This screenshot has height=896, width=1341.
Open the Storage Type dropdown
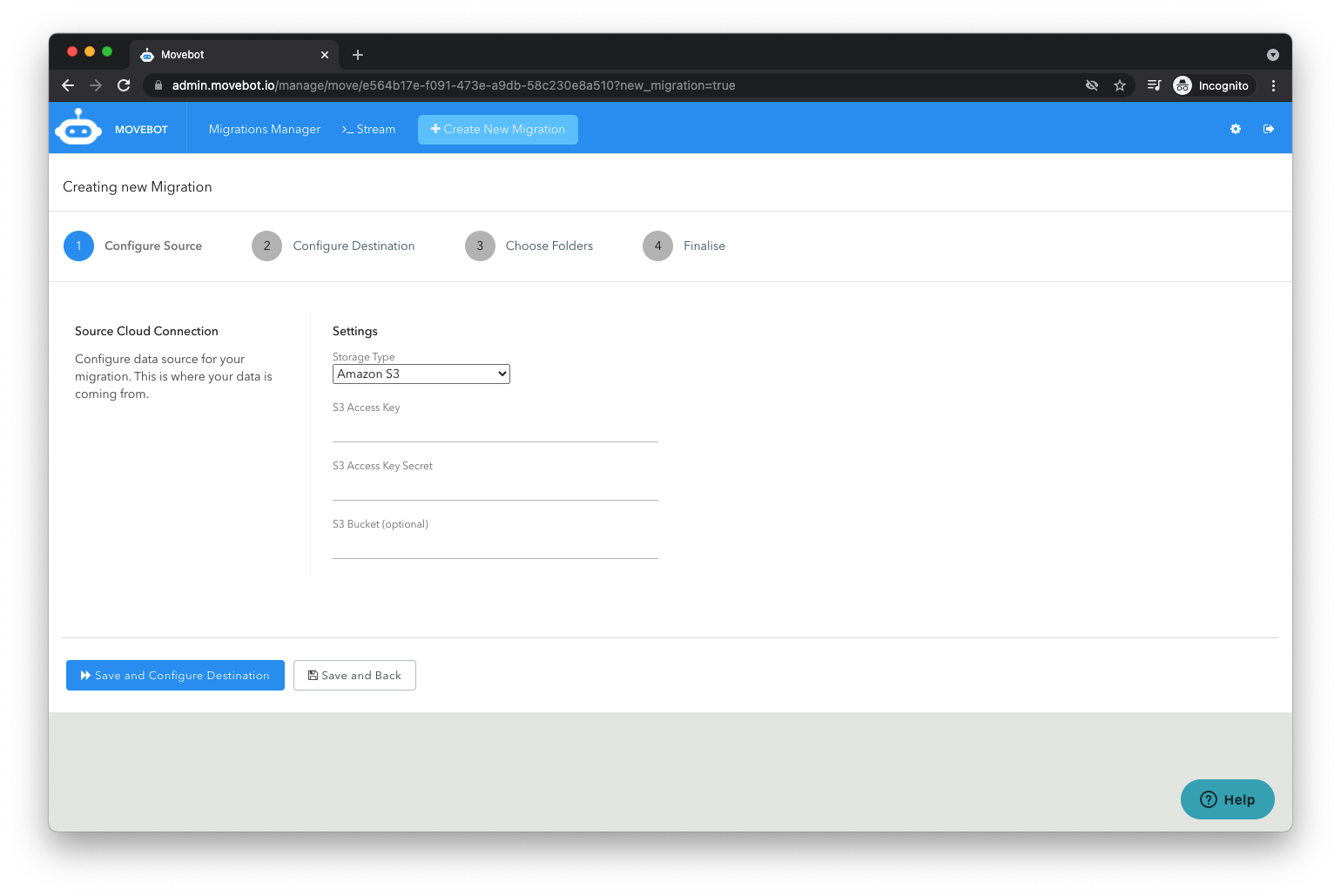pyautogui.click(x=421, y=374)
